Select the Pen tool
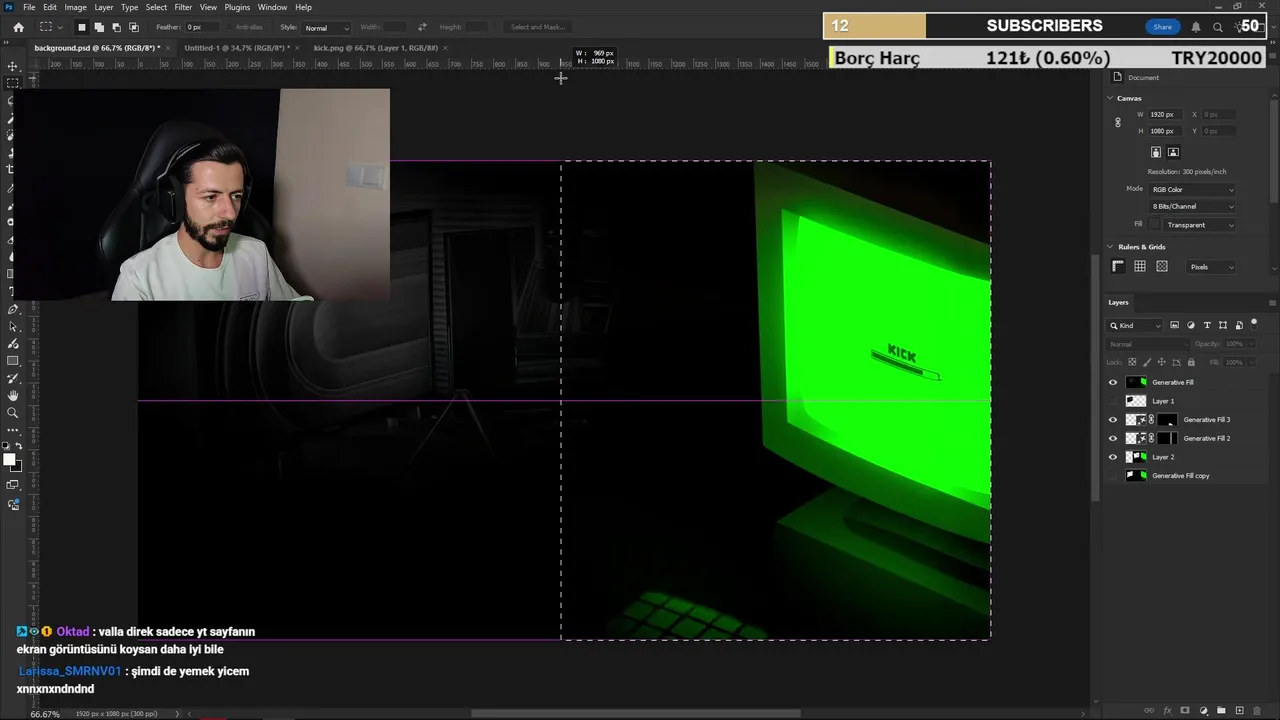The width and height of the screenshot is (1280, 720). tap(13, 310)
